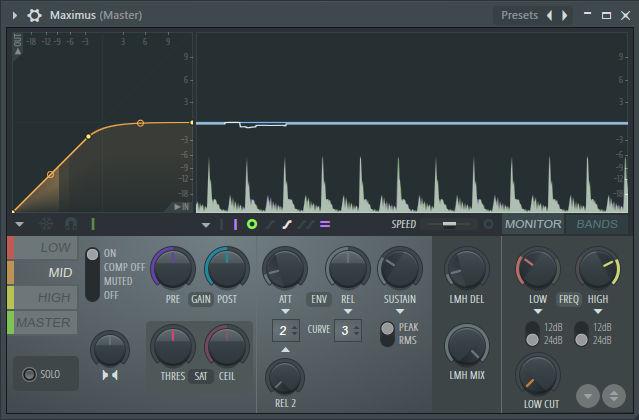639x420 pixels.
Task: Open dropdown arrow under ATT
Action: (285, 312)
